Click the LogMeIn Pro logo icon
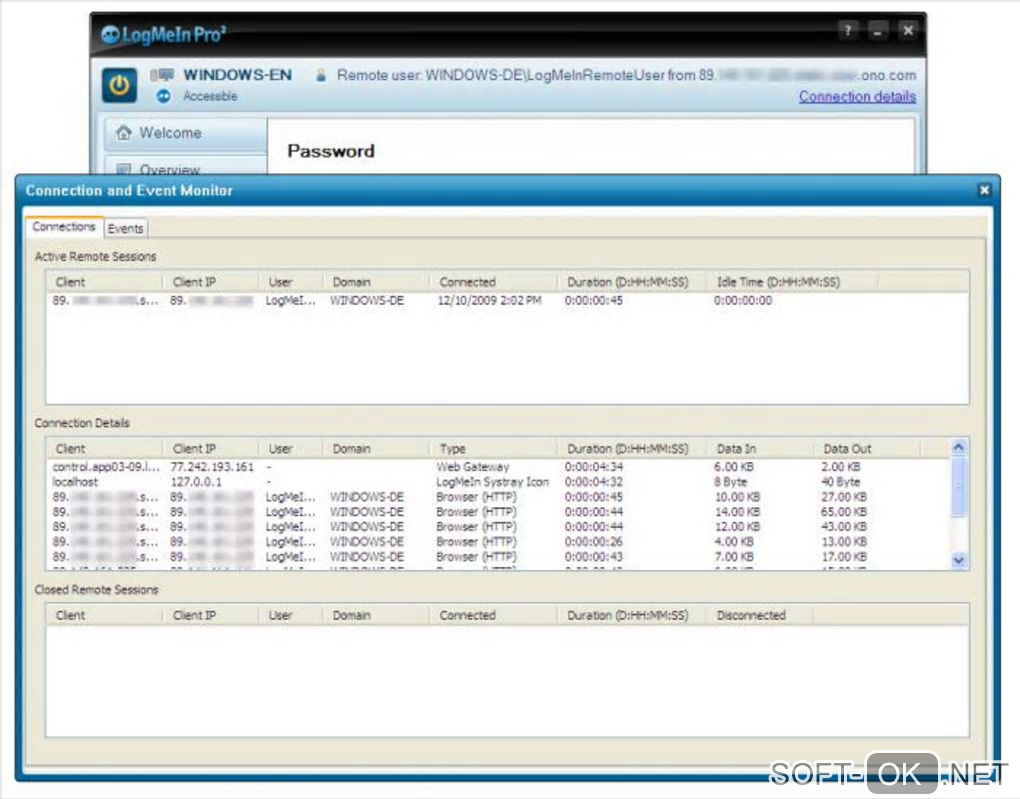 (x=110, y=34)
